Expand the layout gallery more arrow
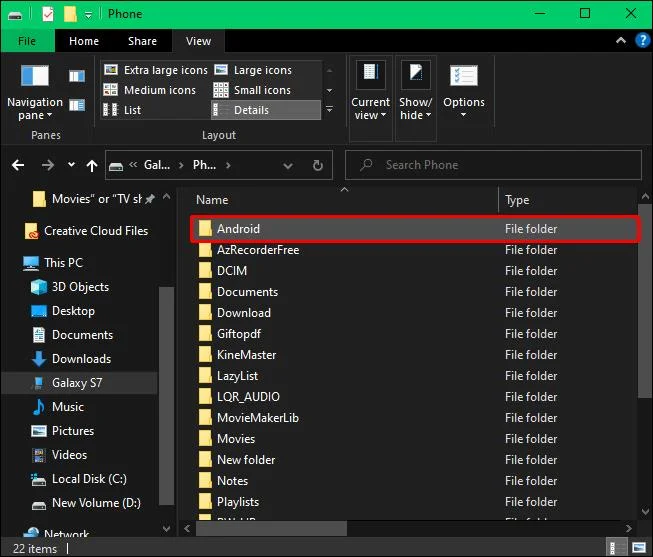This screenshot has width=653, height=557. (x=329, y=110)
